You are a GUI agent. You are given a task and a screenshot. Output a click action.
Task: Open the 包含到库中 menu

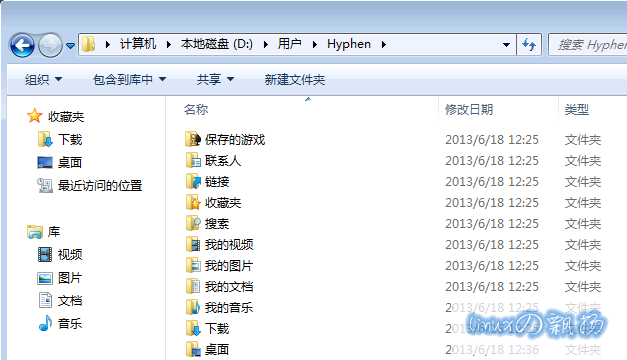(x=129, y=80)
